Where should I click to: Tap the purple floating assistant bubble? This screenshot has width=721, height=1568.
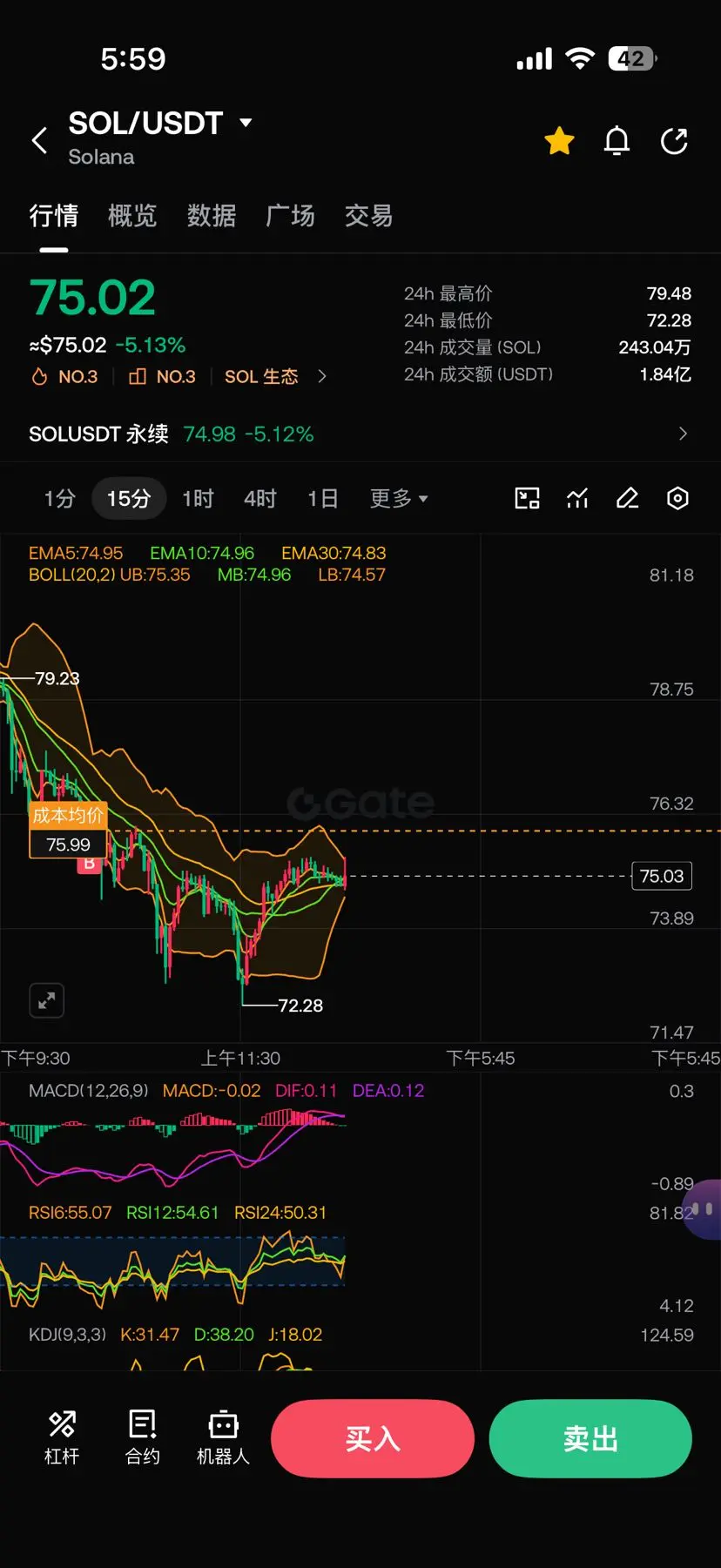coord(704,1208)
